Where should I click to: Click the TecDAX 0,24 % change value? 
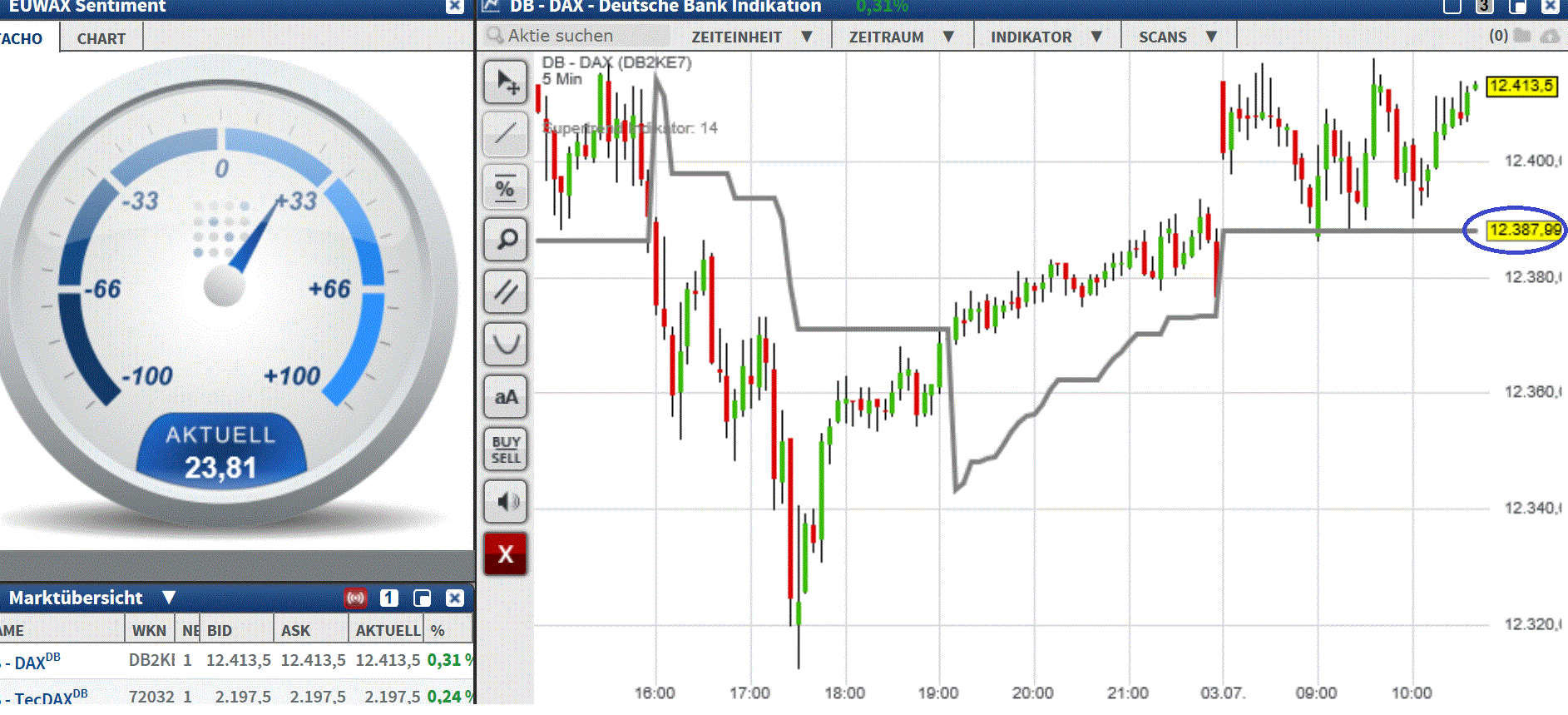pyautogui.click(x=450, y=696)
